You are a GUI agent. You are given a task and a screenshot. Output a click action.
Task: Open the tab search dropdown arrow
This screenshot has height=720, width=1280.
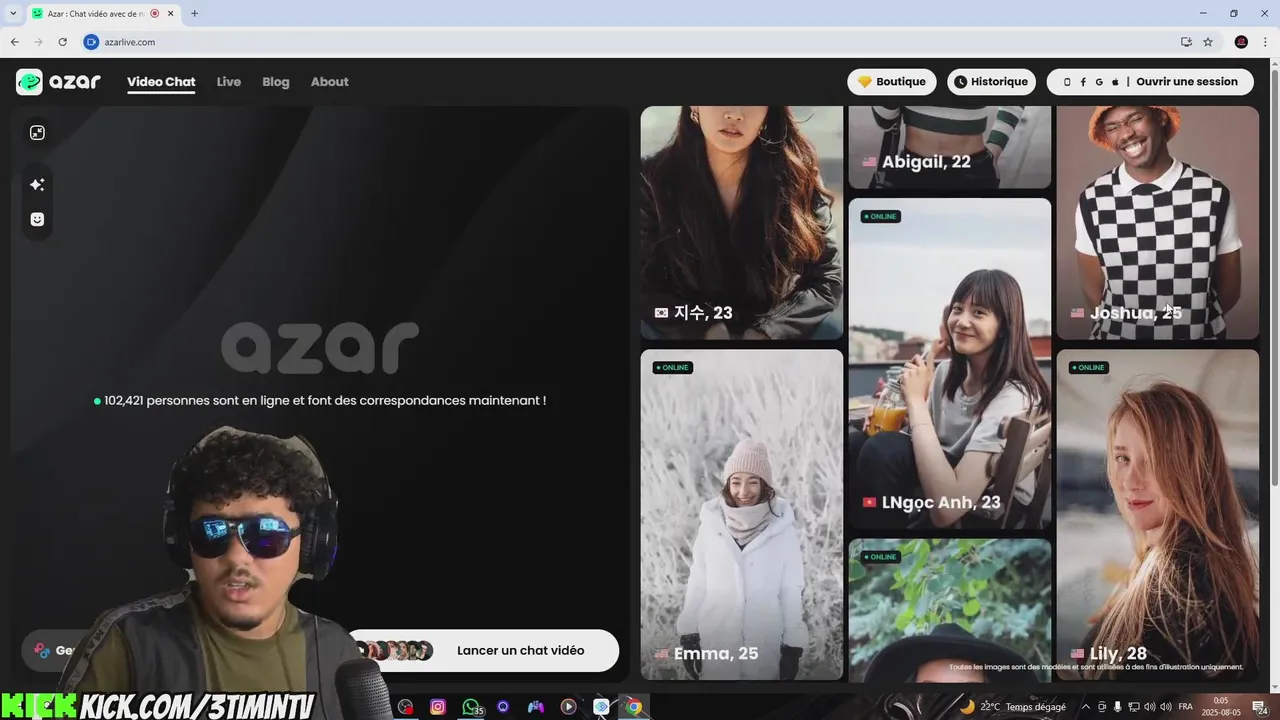(x=12, y=13)
